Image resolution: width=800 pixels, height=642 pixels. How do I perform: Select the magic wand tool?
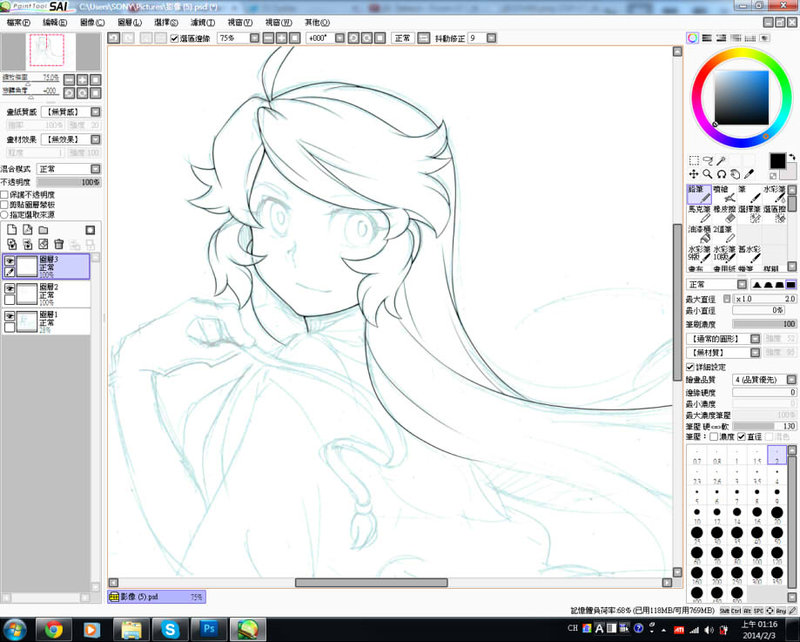click(721, 161)
